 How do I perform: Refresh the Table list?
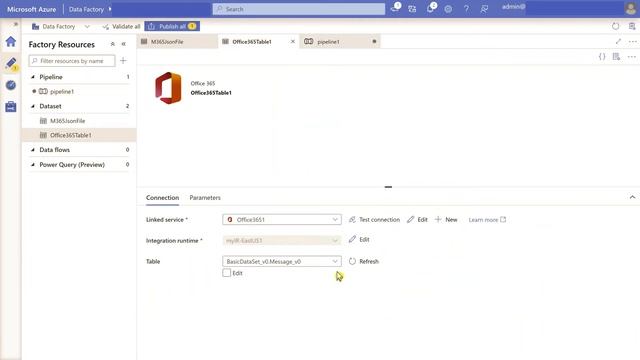tap(364, 261)
